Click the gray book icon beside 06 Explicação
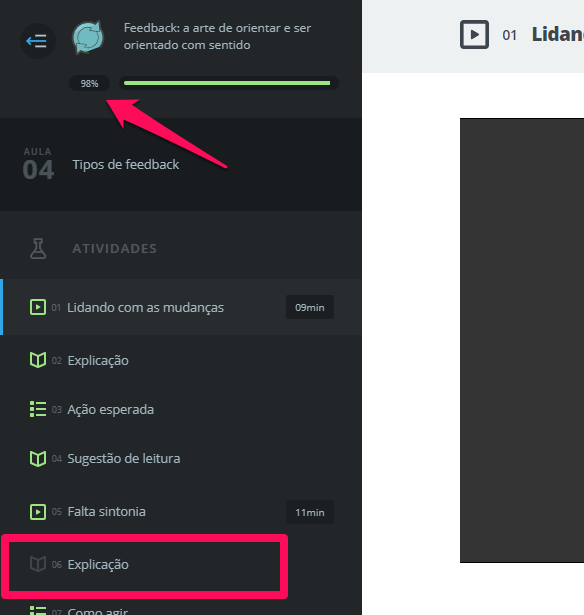The width and height of the screenshot is (584, 615). 38,564
